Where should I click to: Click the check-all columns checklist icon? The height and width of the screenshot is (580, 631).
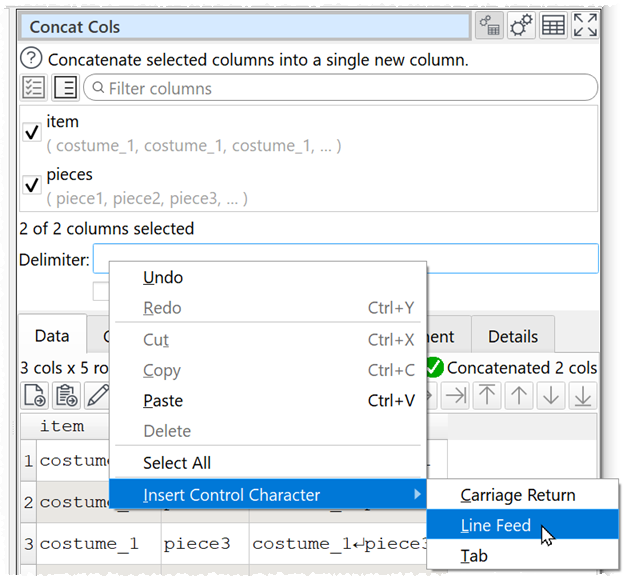point(34,88)
